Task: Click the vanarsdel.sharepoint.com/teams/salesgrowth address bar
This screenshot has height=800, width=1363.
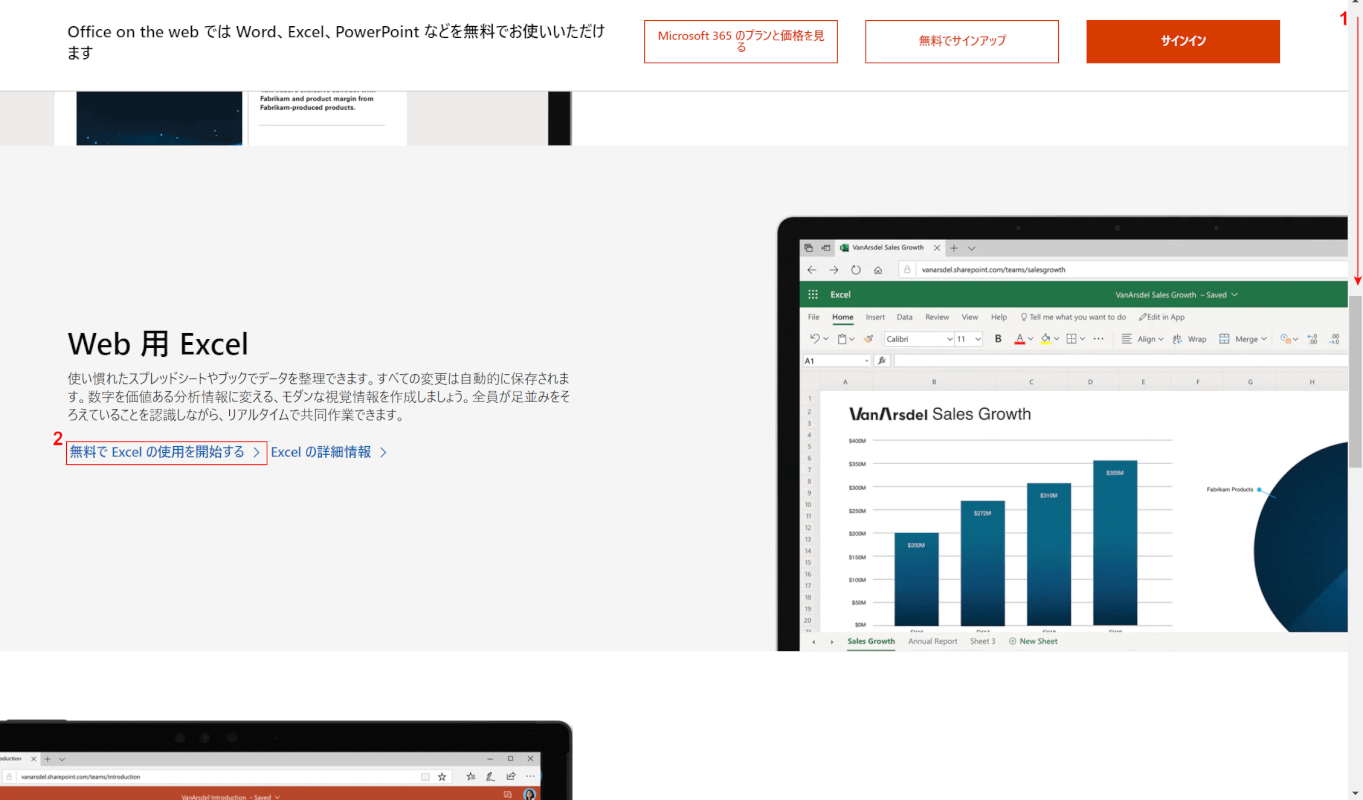Action: pyautogui.click(x=1122, y=270)
